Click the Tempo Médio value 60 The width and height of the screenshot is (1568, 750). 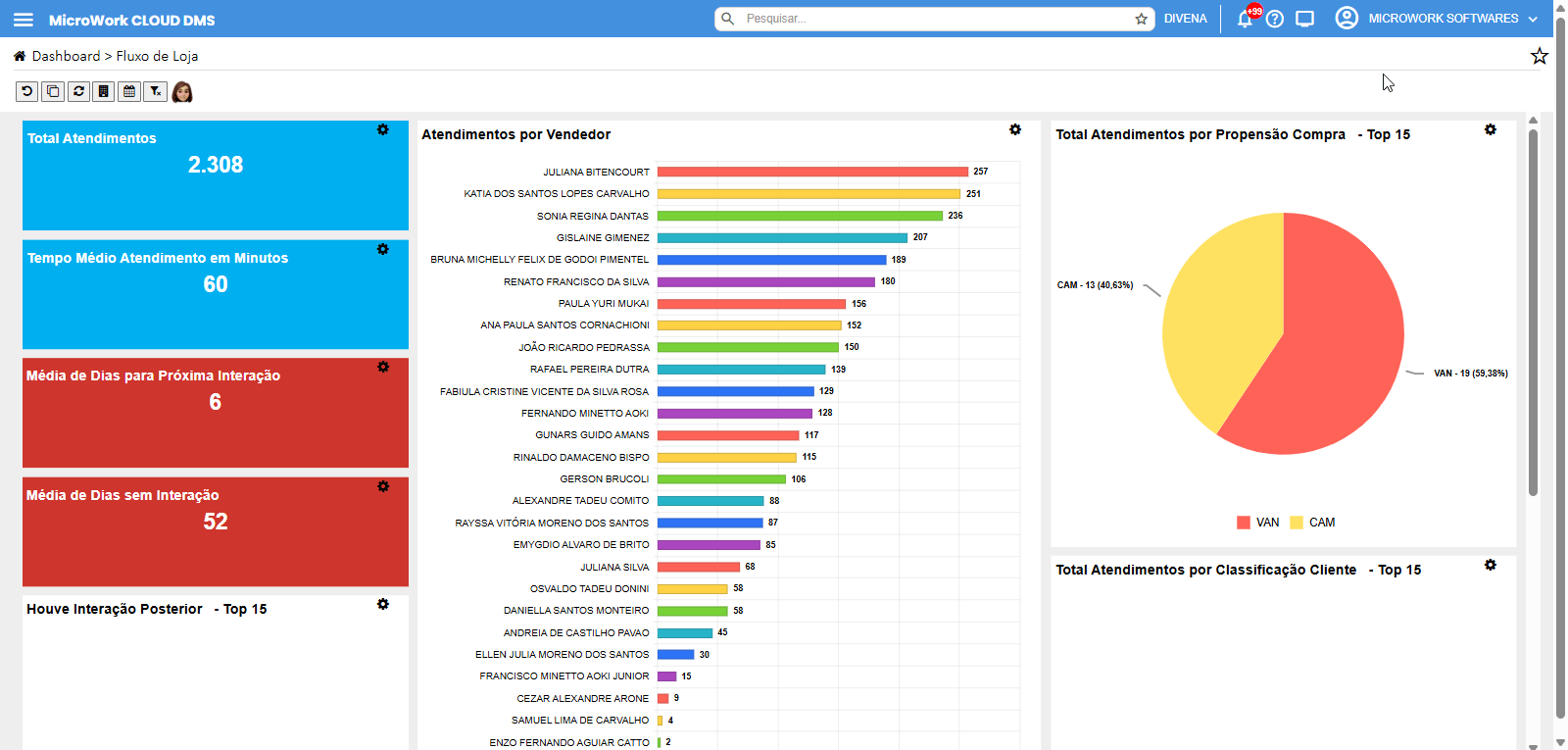216,284
